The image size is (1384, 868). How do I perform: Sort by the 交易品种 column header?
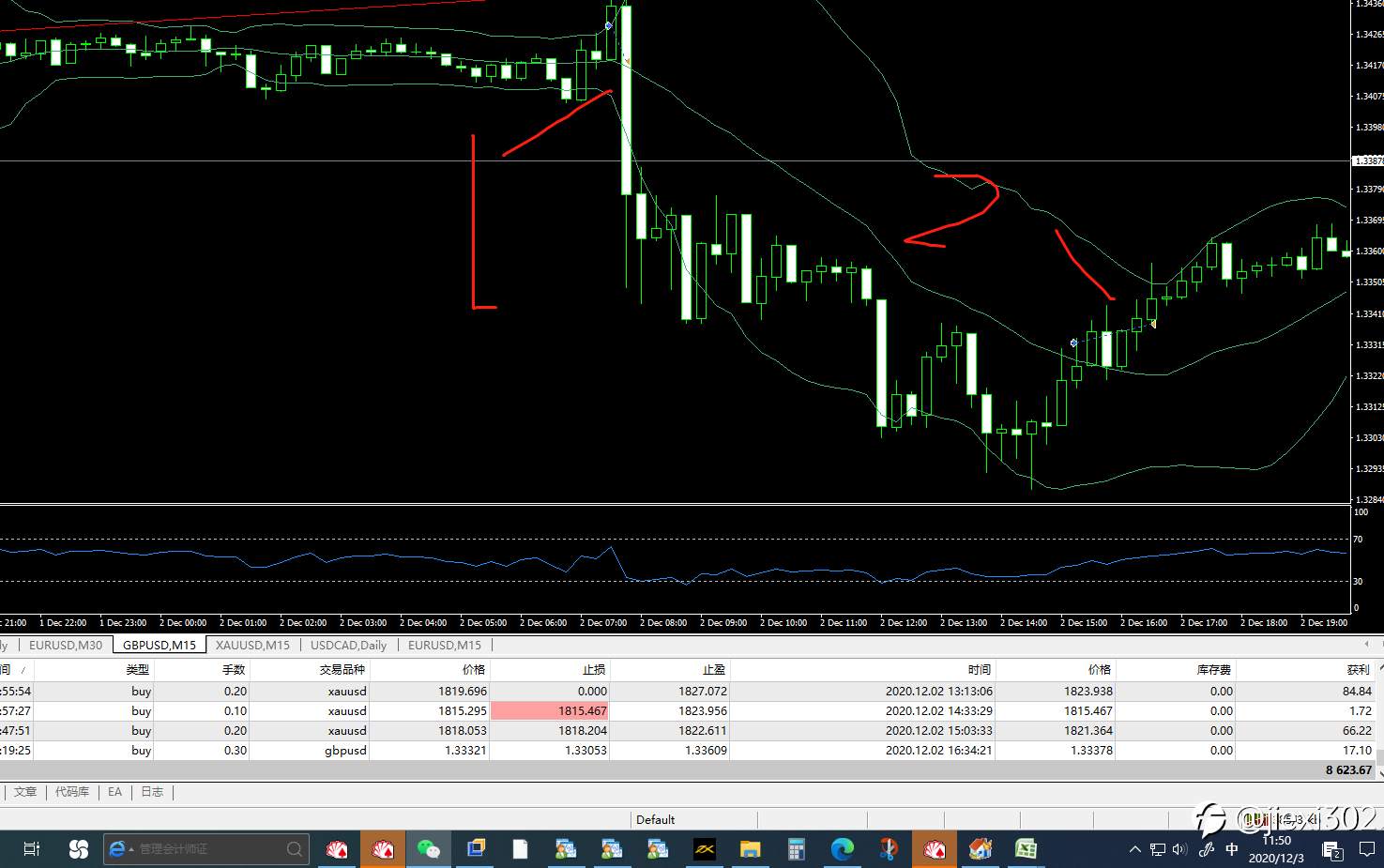click(342, 669)
